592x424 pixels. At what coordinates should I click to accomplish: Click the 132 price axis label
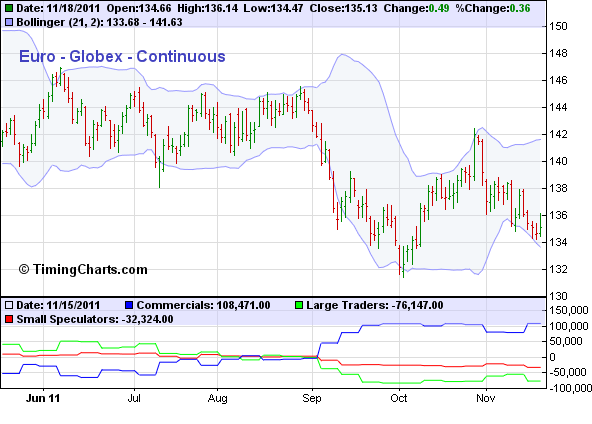pyautogui.click(x=558, y=269)
